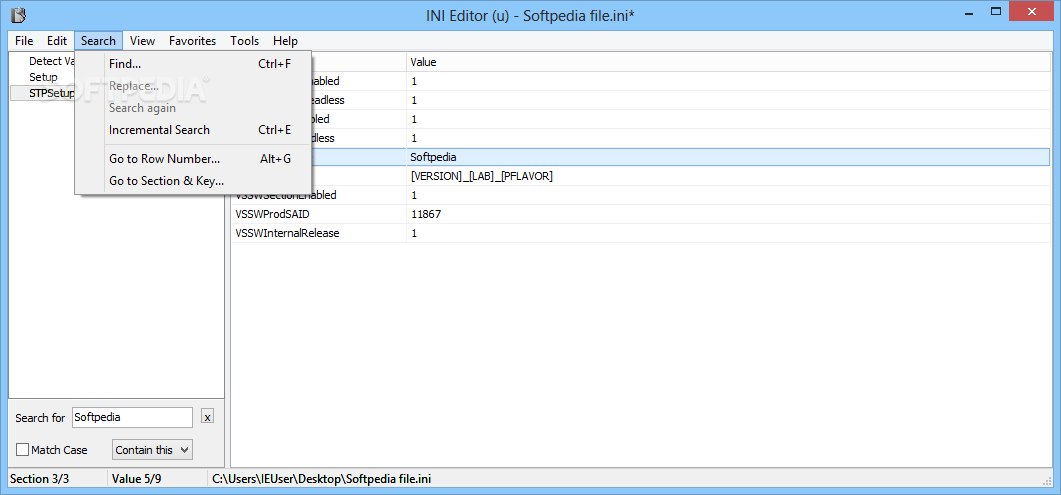1061x495 pixels.
Task: Choose Go to Section & Key... entry
Action: click(x=193, y=181)
